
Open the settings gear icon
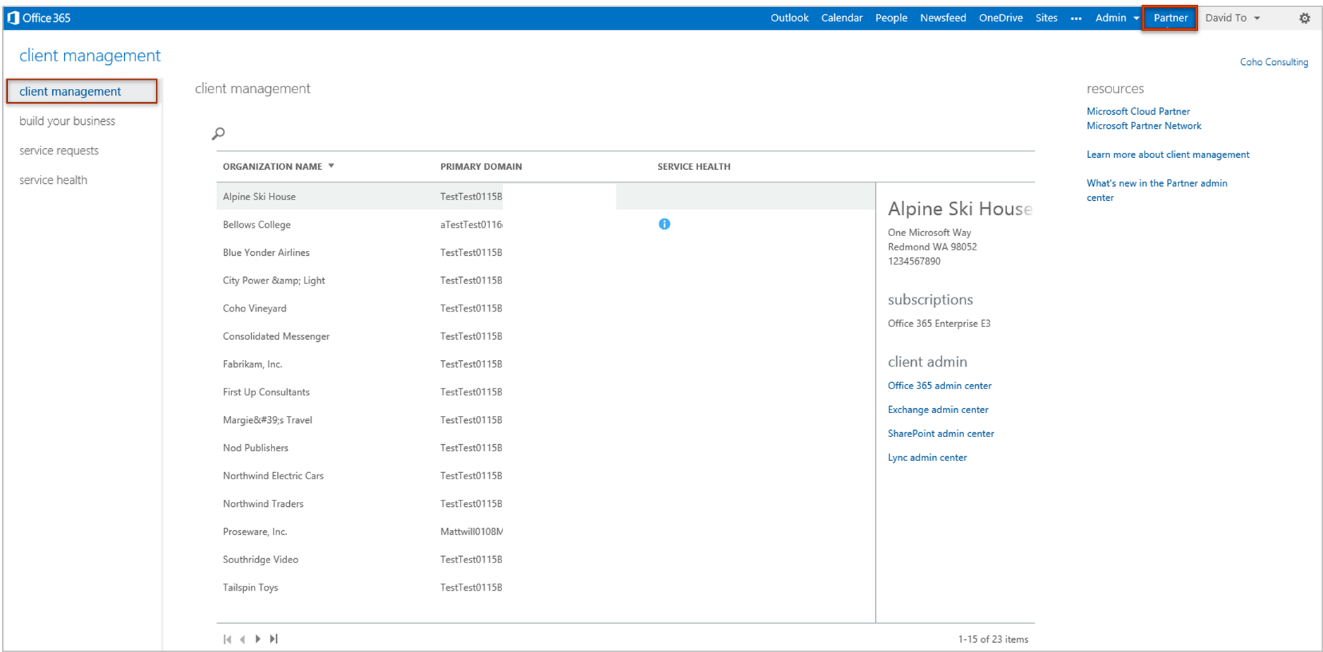pos(1304,18)
